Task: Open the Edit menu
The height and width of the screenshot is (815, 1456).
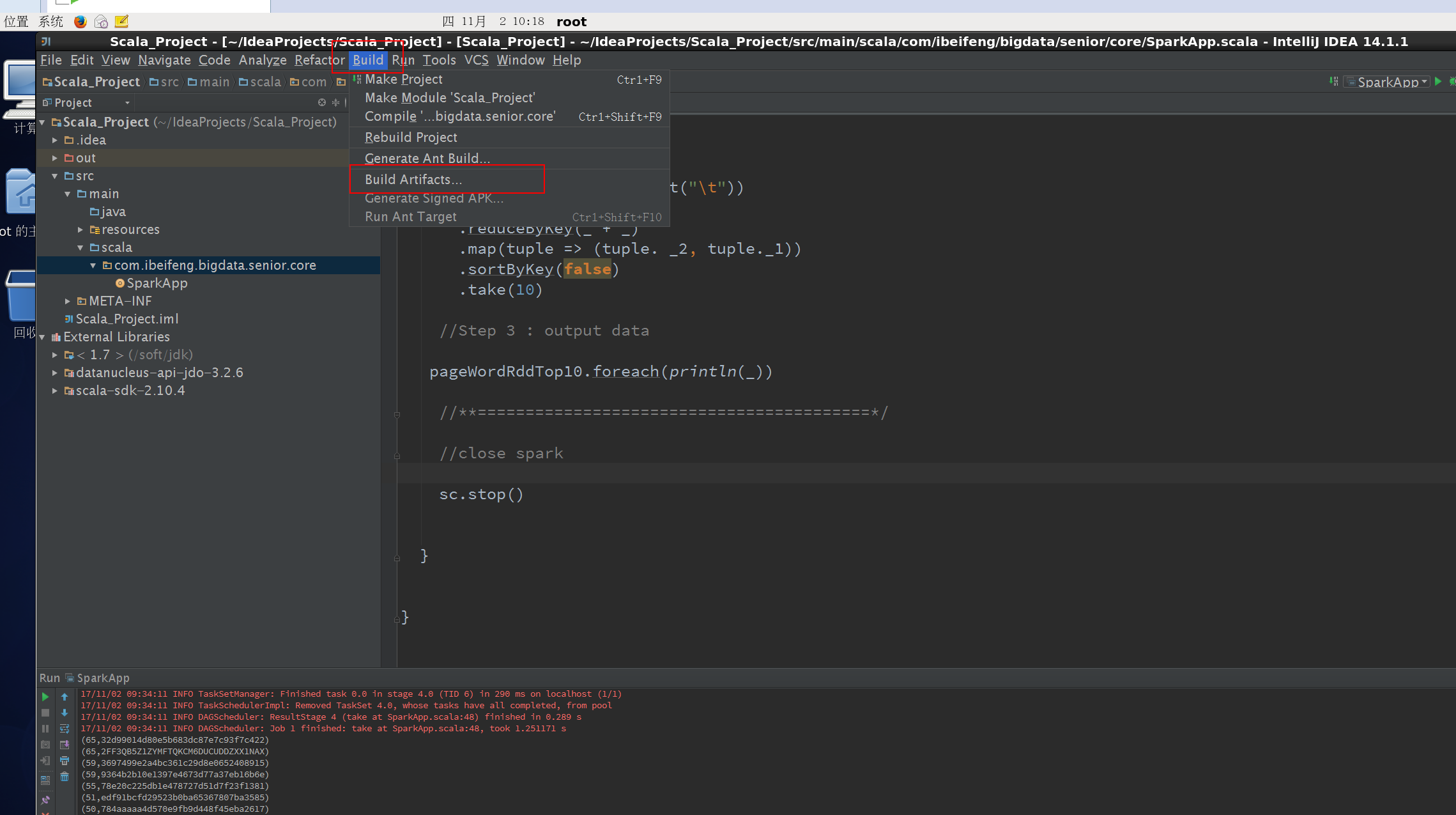Action: [82, 60]
